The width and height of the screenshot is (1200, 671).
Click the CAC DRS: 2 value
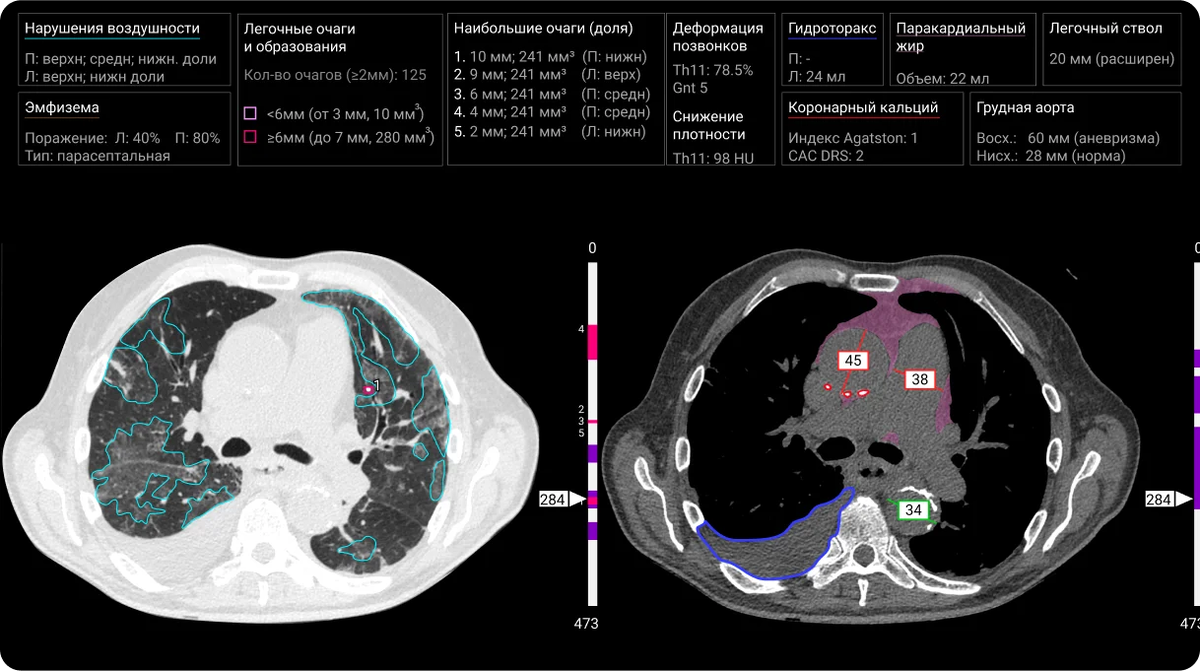827,156
